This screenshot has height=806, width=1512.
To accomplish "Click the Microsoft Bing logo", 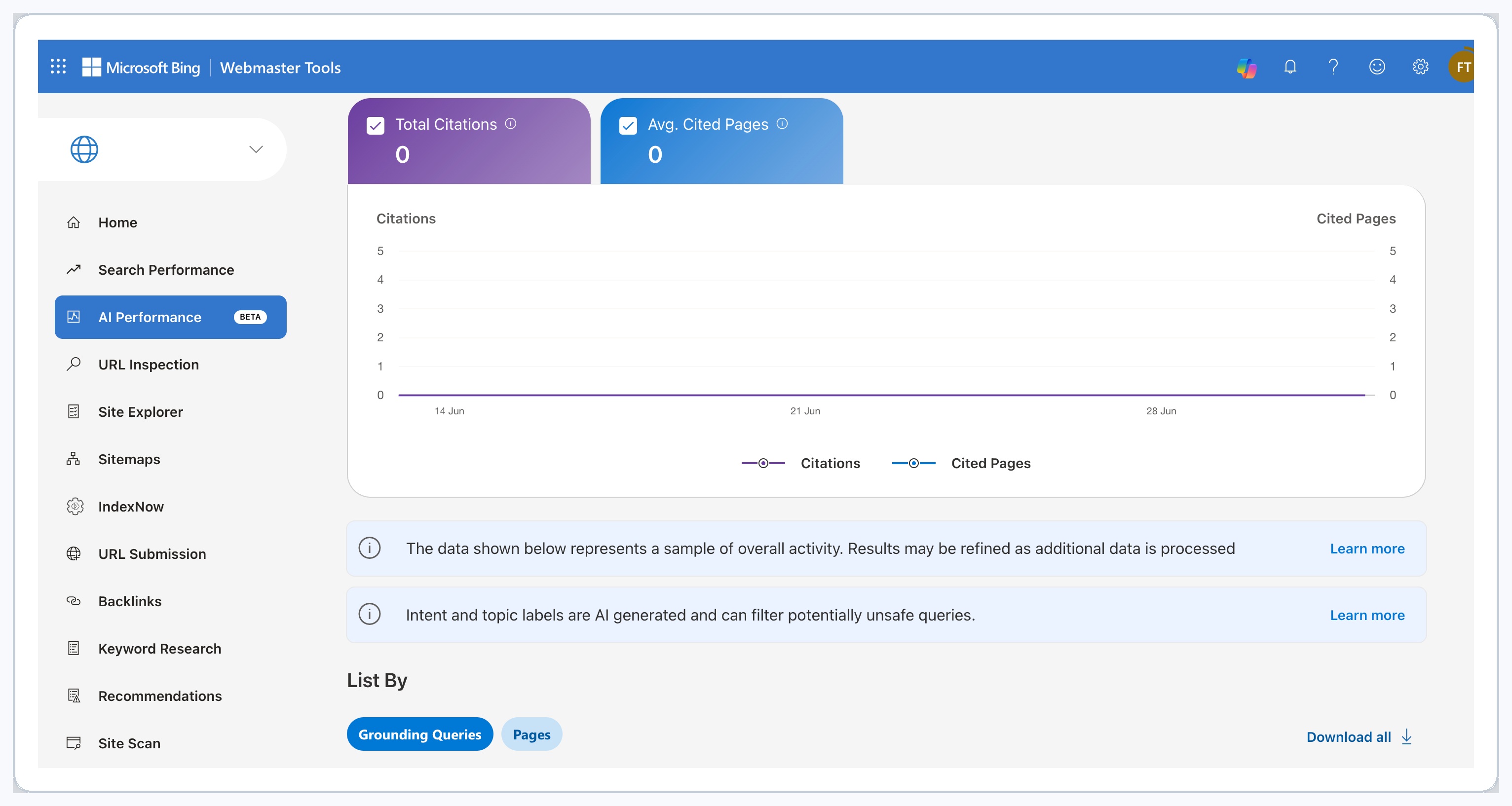I will pyautogui.click(x=141, y=68).
